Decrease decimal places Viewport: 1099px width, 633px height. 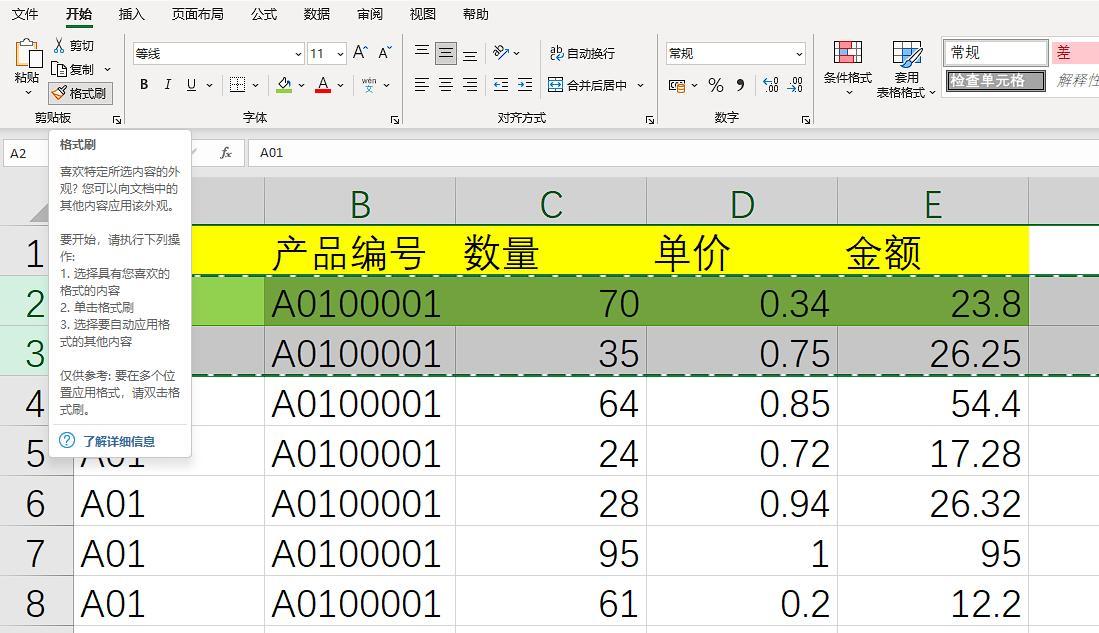coord(796,86)
